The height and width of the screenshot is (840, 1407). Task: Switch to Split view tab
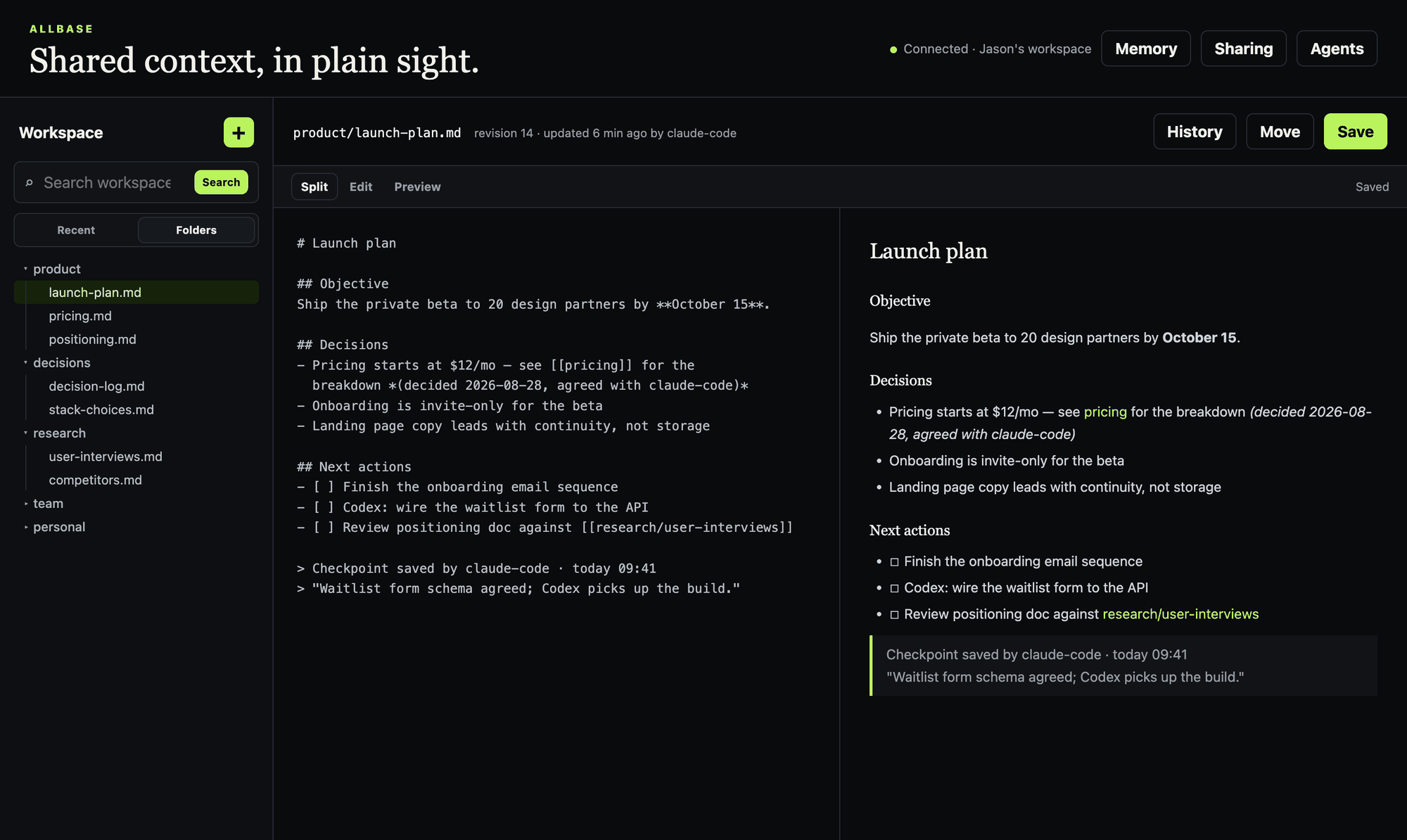314,186
